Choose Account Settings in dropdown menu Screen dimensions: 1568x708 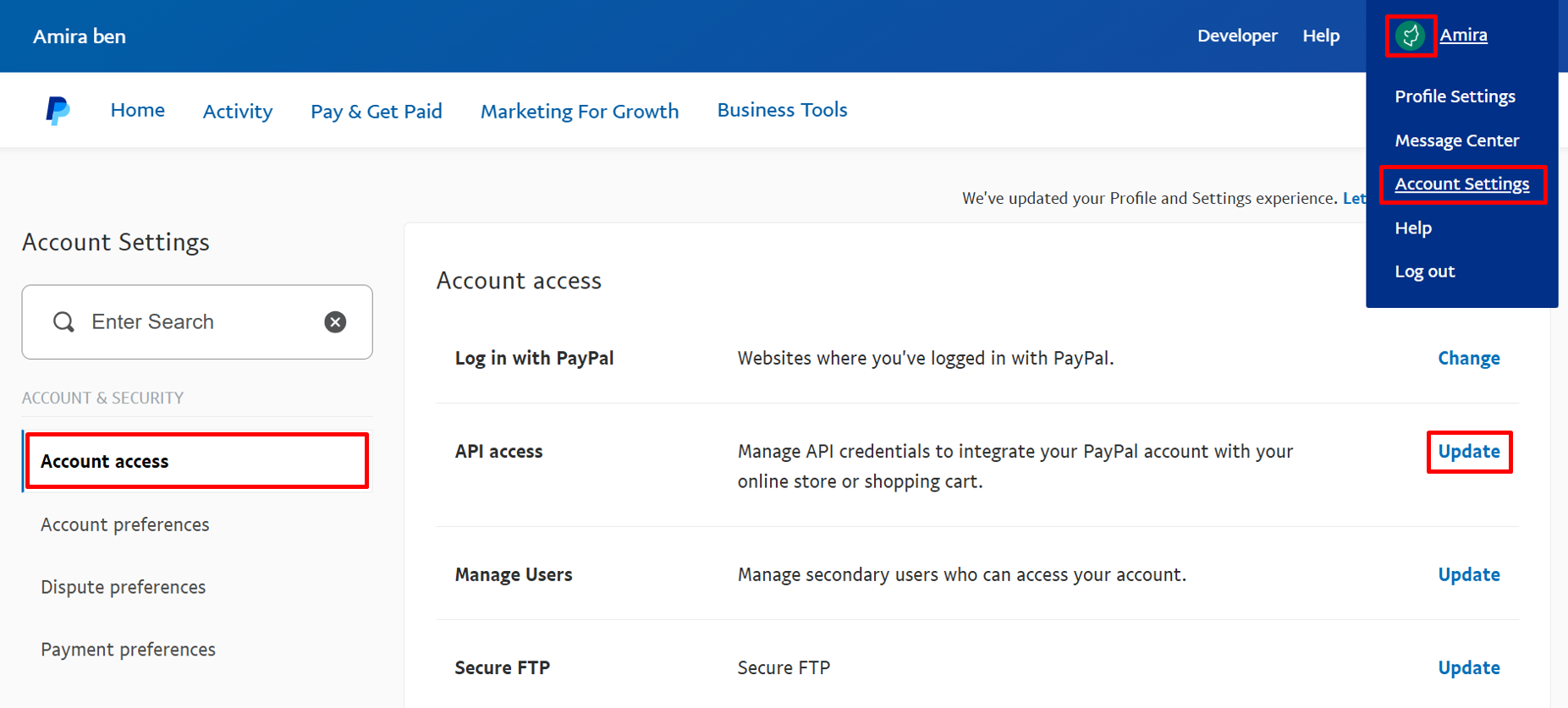(x=1462, y=184)
